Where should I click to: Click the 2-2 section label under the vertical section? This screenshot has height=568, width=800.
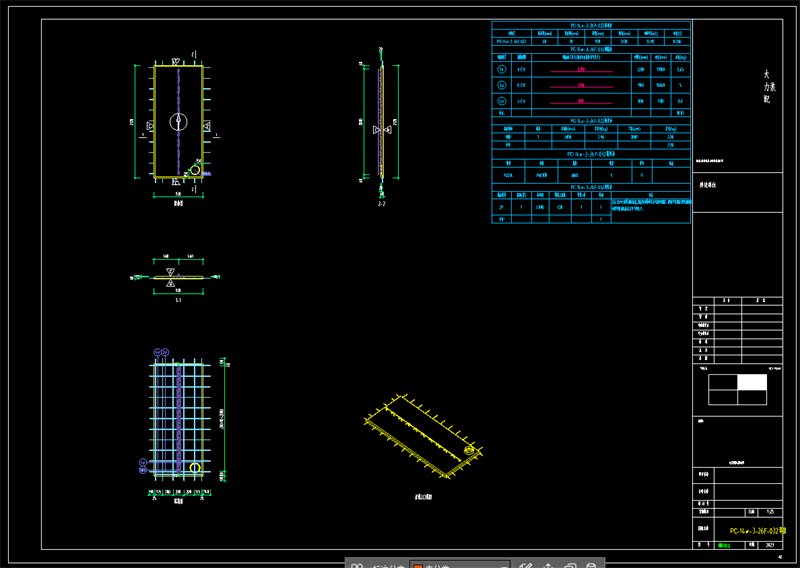(382, 204)
